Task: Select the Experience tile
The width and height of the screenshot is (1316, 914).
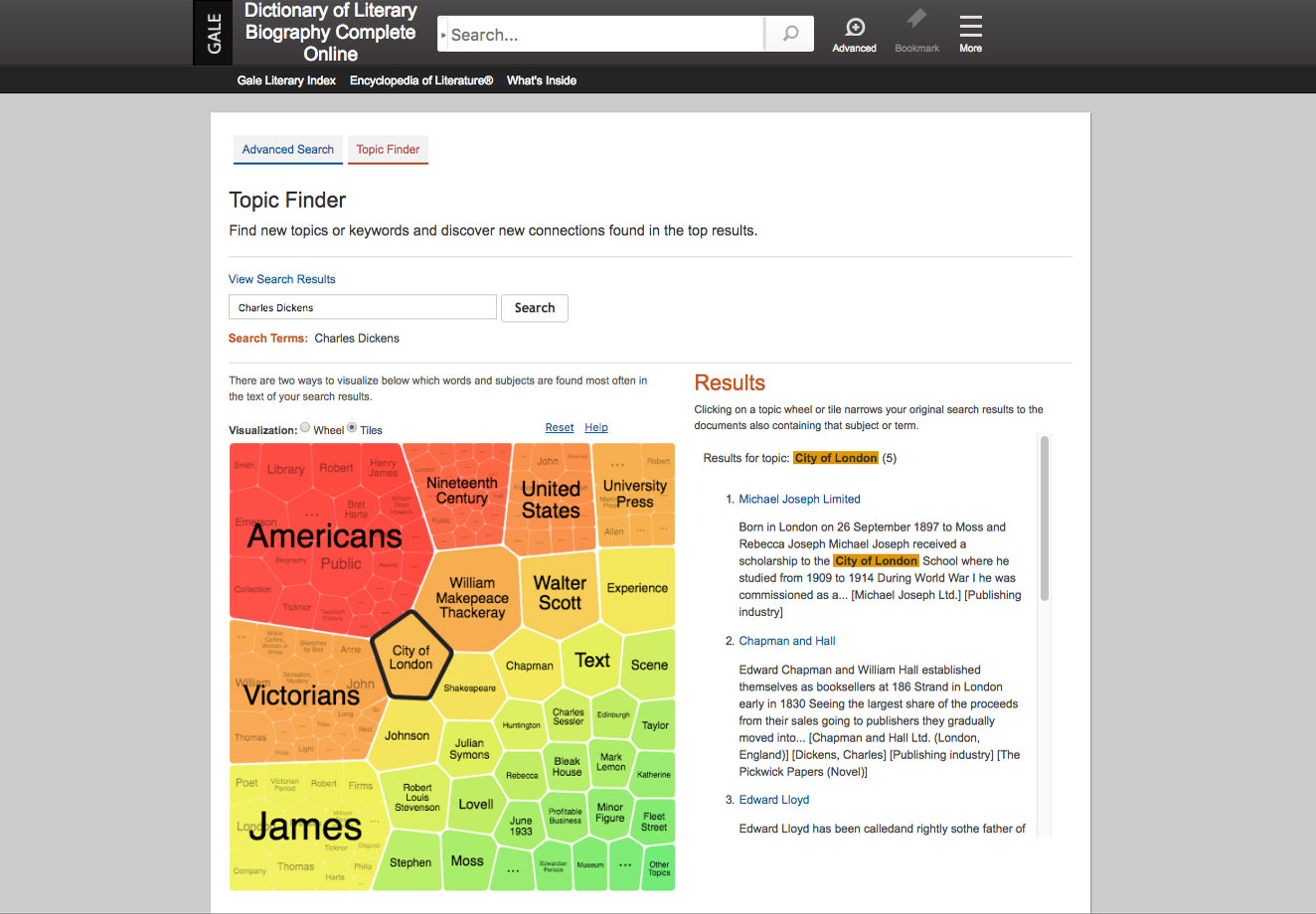Action: (x=637, y=588)
